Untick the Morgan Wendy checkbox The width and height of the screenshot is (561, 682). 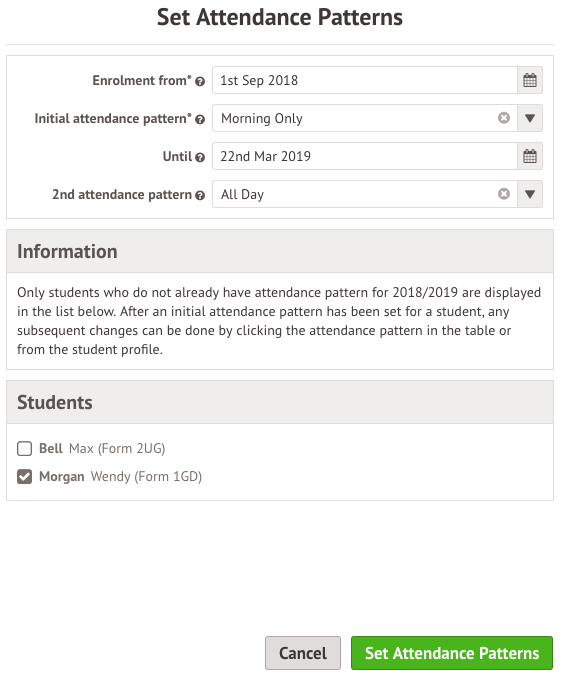point(24,477)
